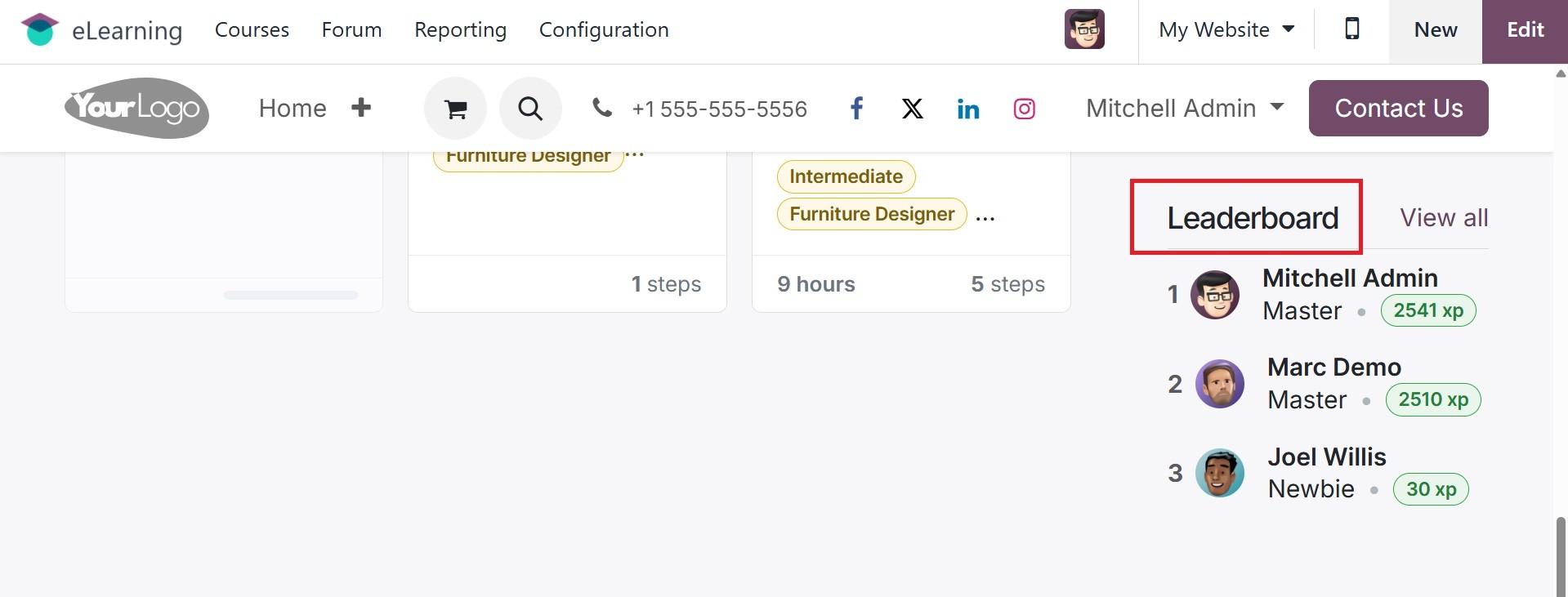Open the Courses menu

(x=252, y=30)
